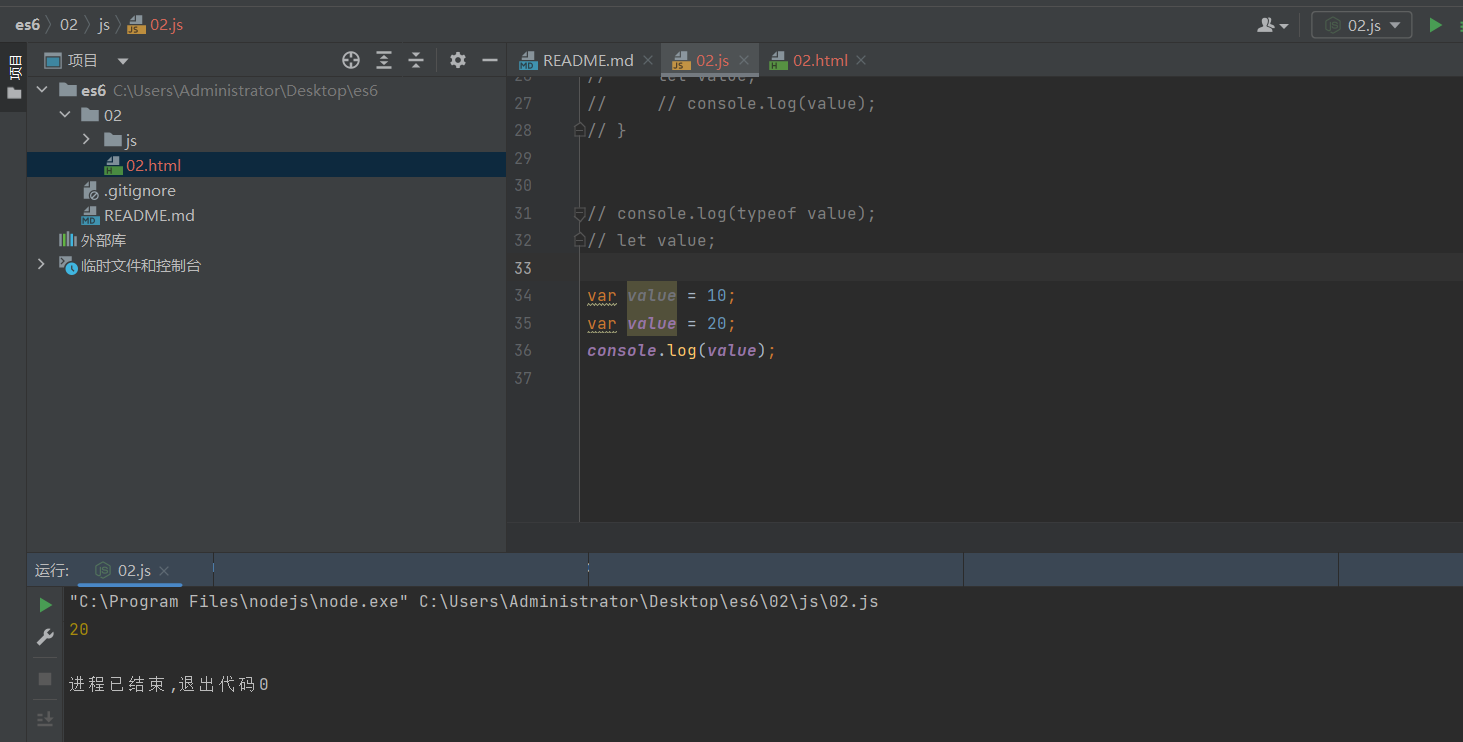Click es6 in the breadcrumb path
The image size is (1463, 742).
click(x=27, y=25)
